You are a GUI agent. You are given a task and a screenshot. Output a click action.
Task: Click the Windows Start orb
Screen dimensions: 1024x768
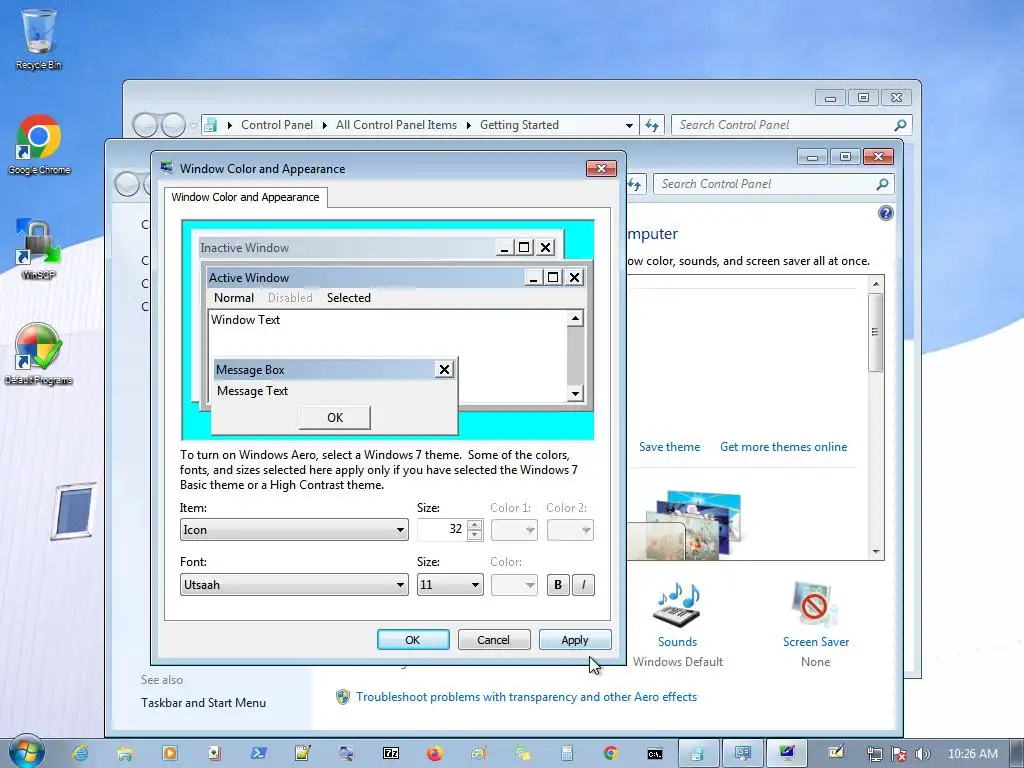tap(26, 752)
